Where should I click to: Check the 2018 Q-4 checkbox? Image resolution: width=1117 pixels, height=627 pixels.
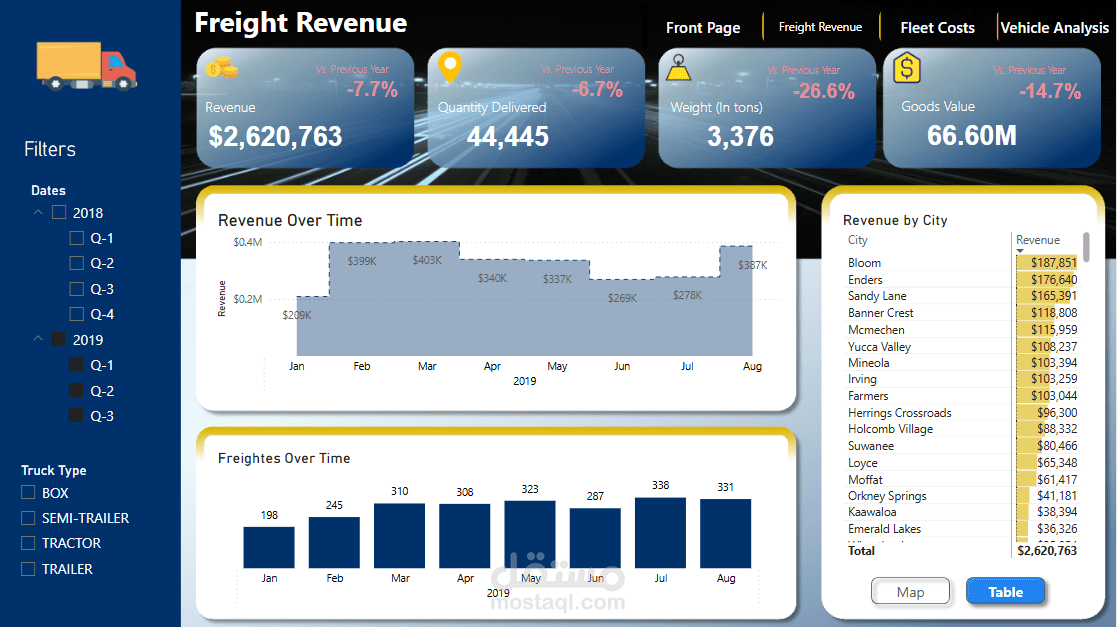click(x=76, y=314)
